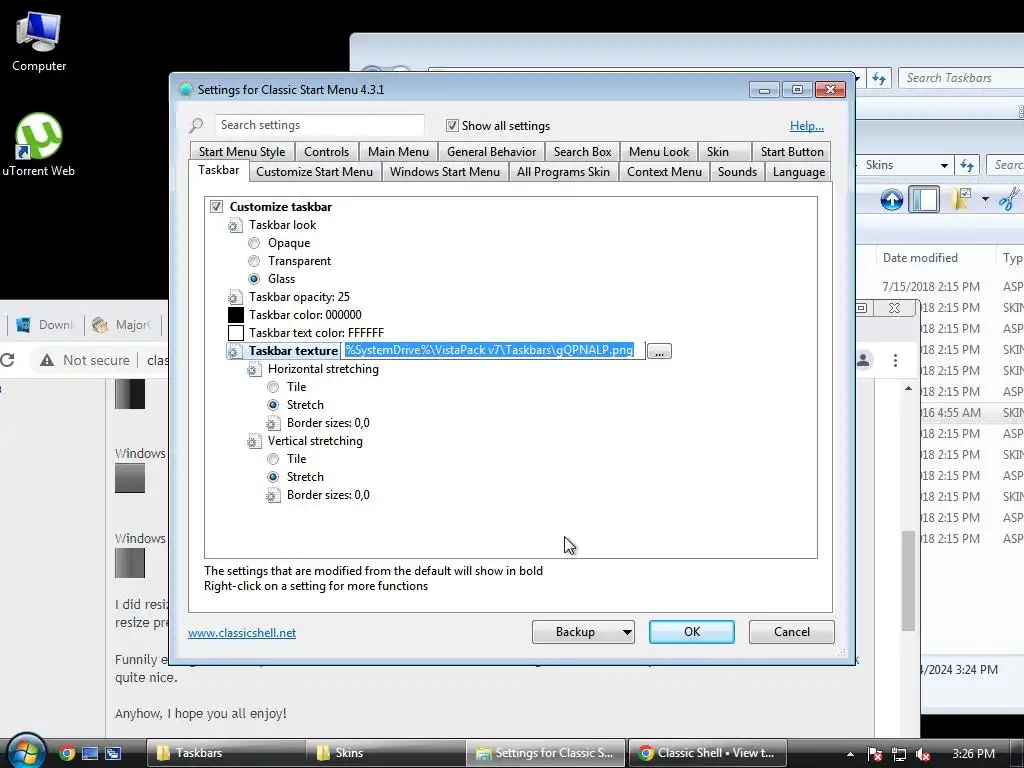Click the gear icon beside Vertical stretching
Screen dimensions: 1024x768
coord(254,441)
